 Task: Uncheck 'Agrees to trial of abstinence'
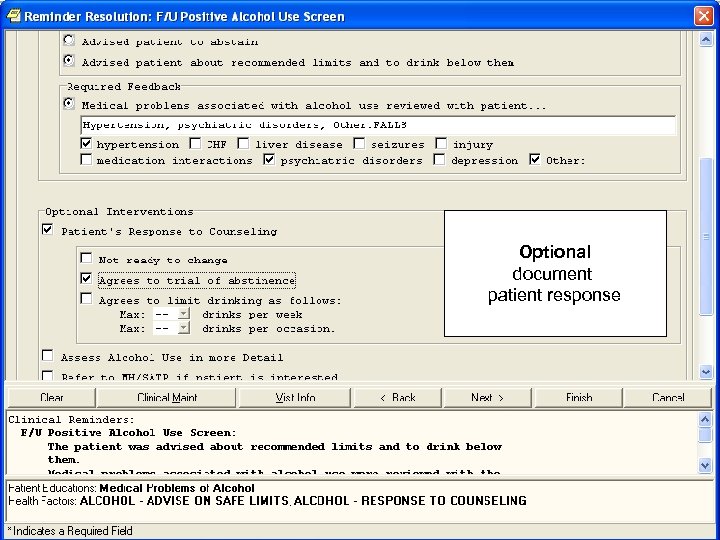pos(86,278)
